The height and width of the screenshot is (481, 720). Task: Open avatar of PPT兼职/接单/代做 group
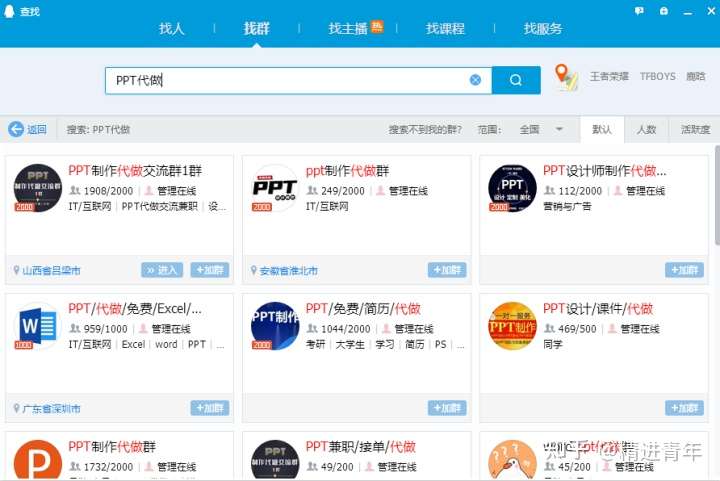[x=275, y=460]
